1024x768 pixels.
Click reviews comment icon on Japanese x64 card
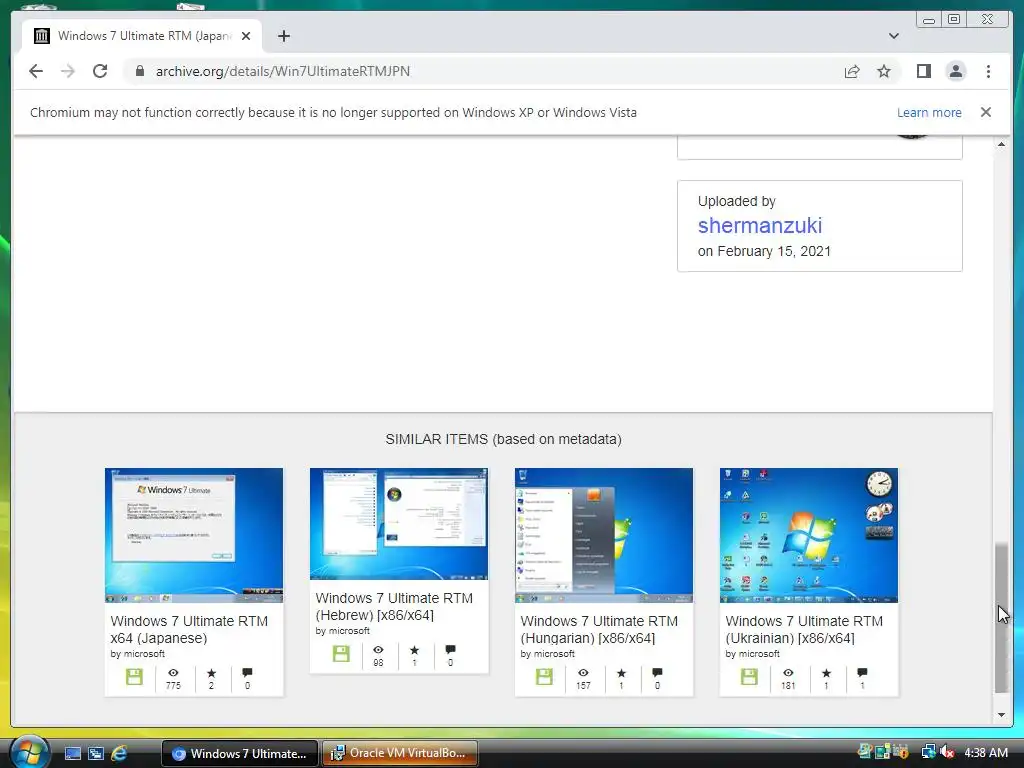pyautogui.click(x=247, y=673)
